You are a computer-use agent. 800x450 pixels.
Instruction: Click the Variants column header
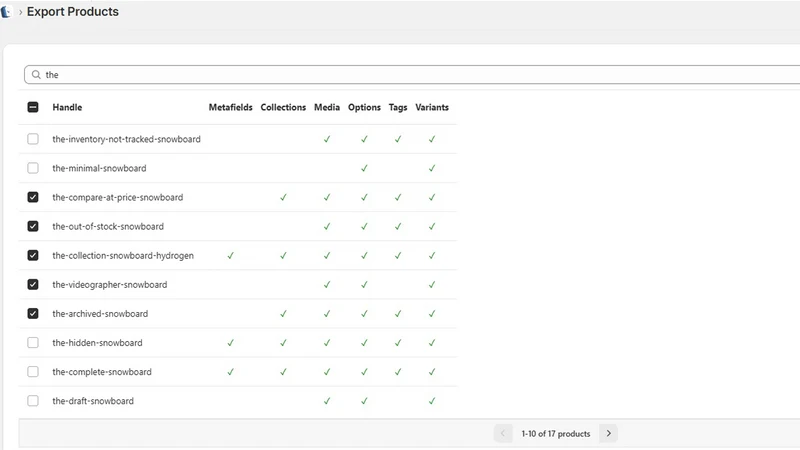click(432, 107)
